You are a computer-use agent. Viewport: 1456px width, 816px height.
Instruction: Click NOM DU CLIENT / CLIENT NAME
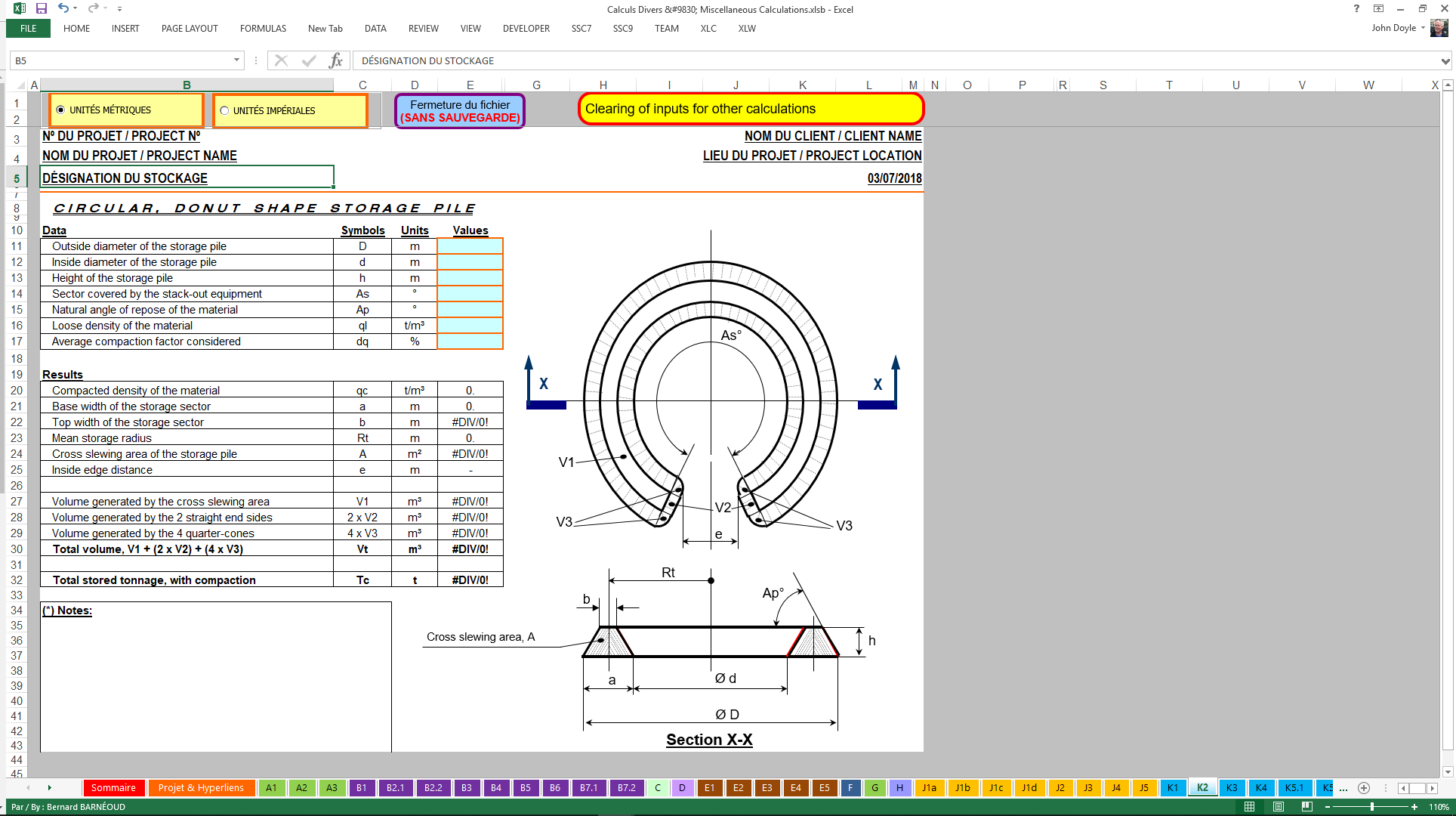[x=833, y=136]
